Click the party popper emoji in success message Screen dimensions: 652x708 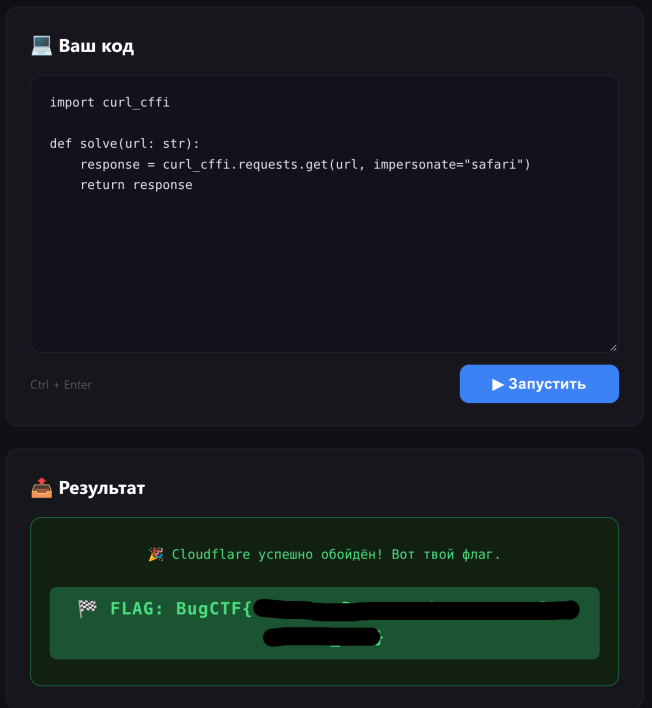coord(156,554)
